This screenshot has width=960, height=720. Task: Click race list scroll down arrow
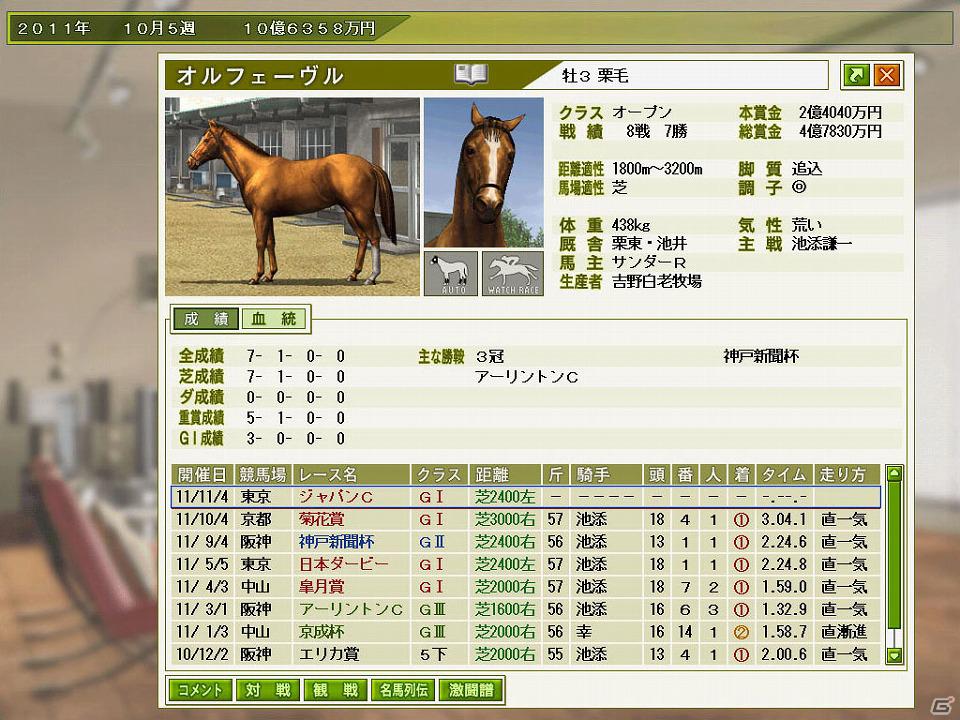click(894, 656)
